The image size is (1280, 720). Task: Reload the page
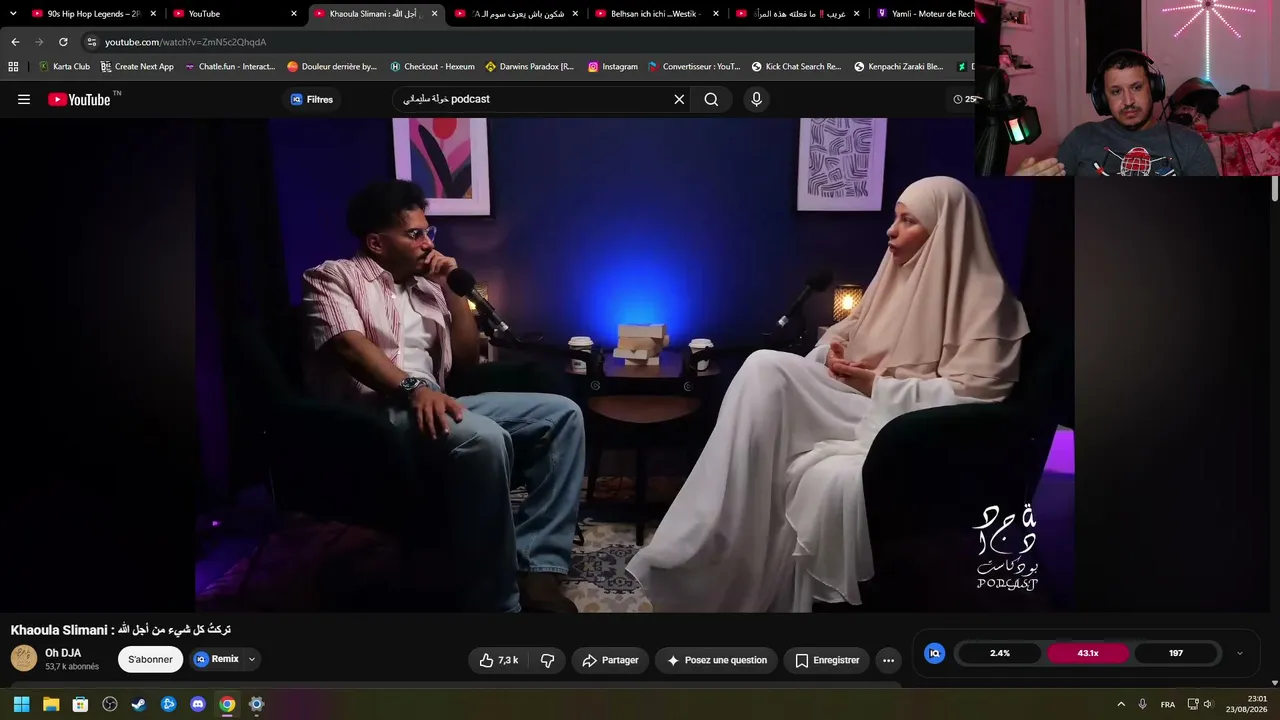click(x=63, y=42)
